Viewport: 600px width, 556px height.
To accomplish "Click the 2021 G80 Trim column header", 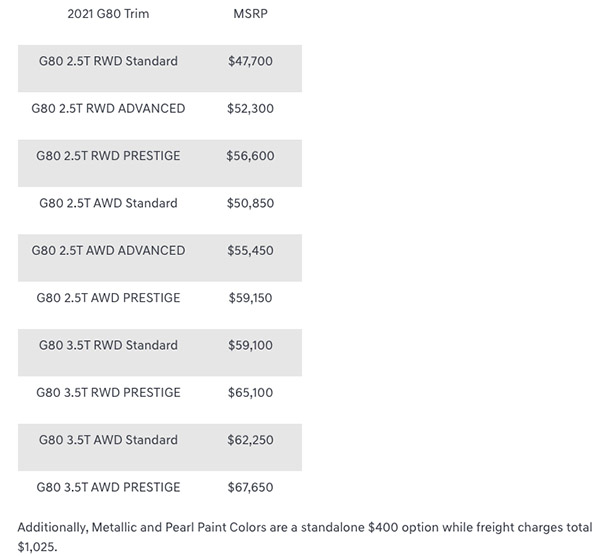I will click(108, 14).
